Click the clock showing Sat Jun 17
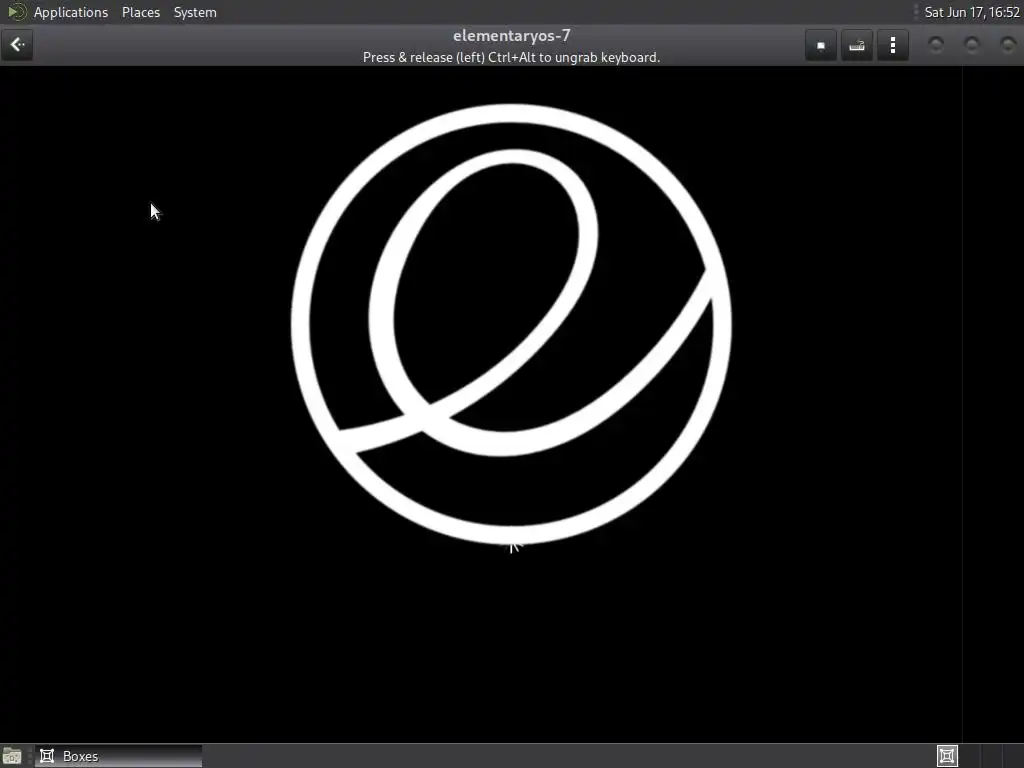Image resolution: width=1024 pixels, height=768 pixels. point(972,12)
